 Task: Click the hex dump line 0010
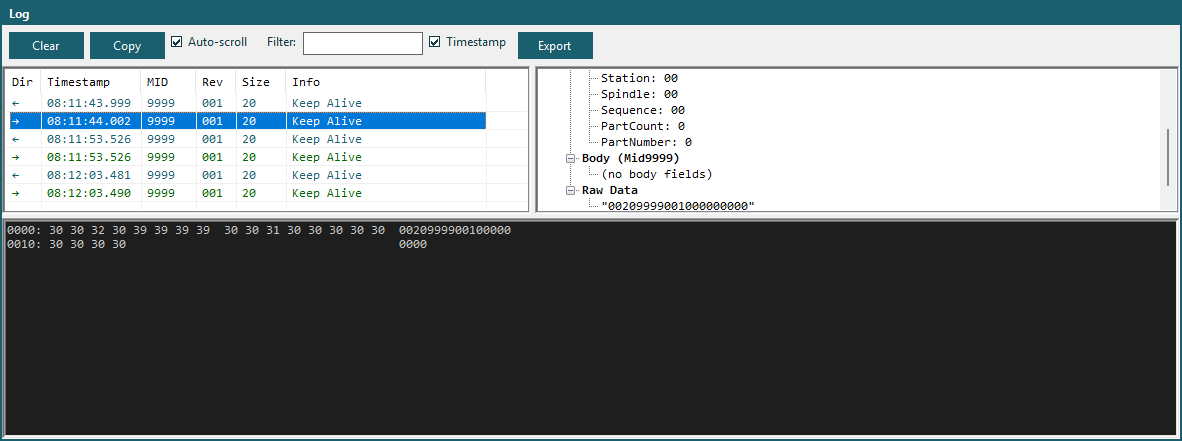216,244
